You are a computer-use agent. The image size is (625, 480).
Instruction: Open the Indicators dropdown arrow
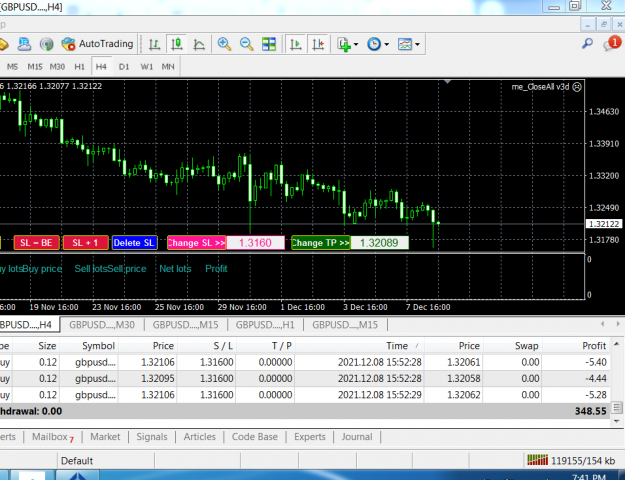click(x=356, y=44)
